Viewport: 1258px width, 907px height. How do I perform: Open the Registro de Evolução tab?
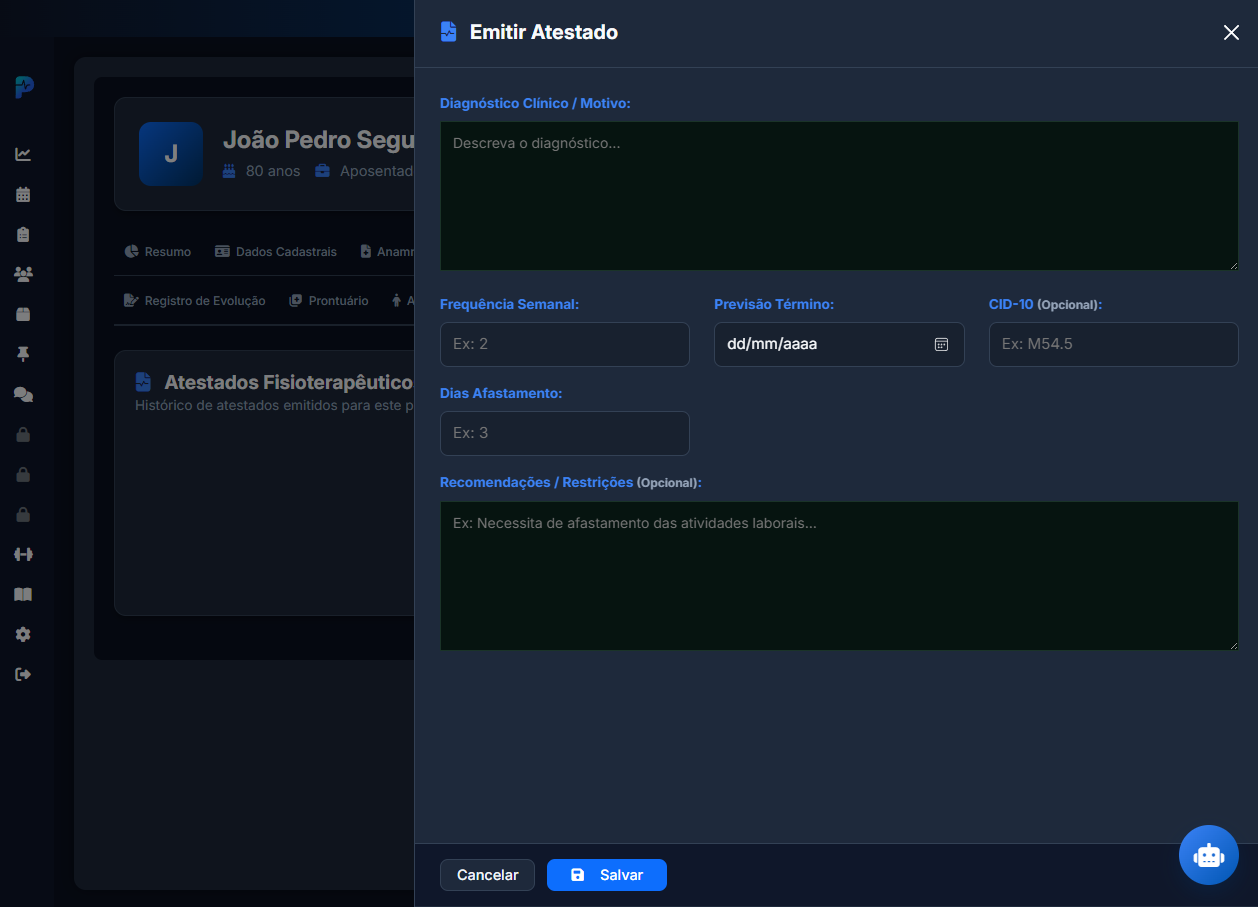point(195,300)
